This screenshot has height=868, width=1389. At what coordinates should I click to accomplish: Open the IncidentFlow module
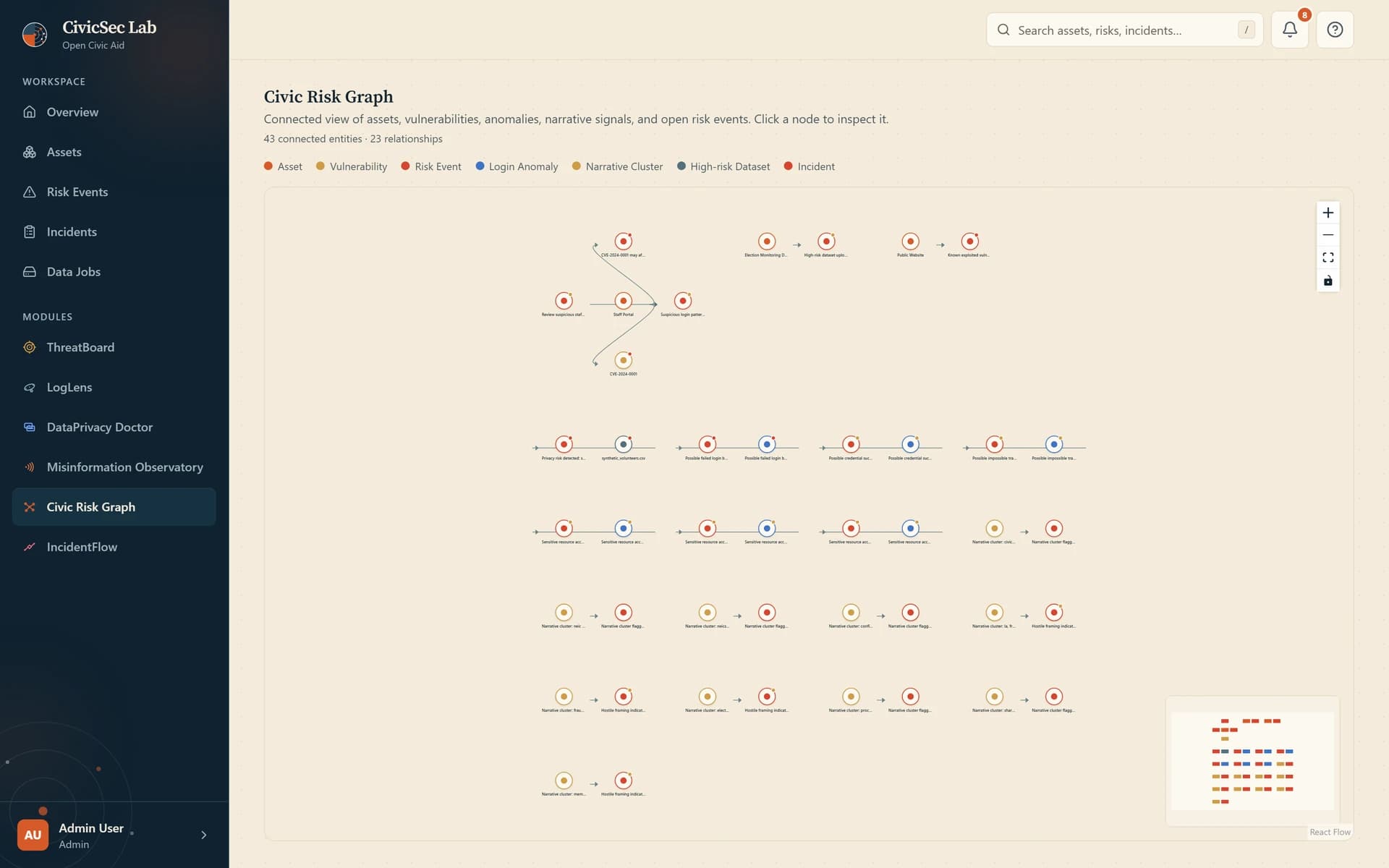tap(114, 547)
